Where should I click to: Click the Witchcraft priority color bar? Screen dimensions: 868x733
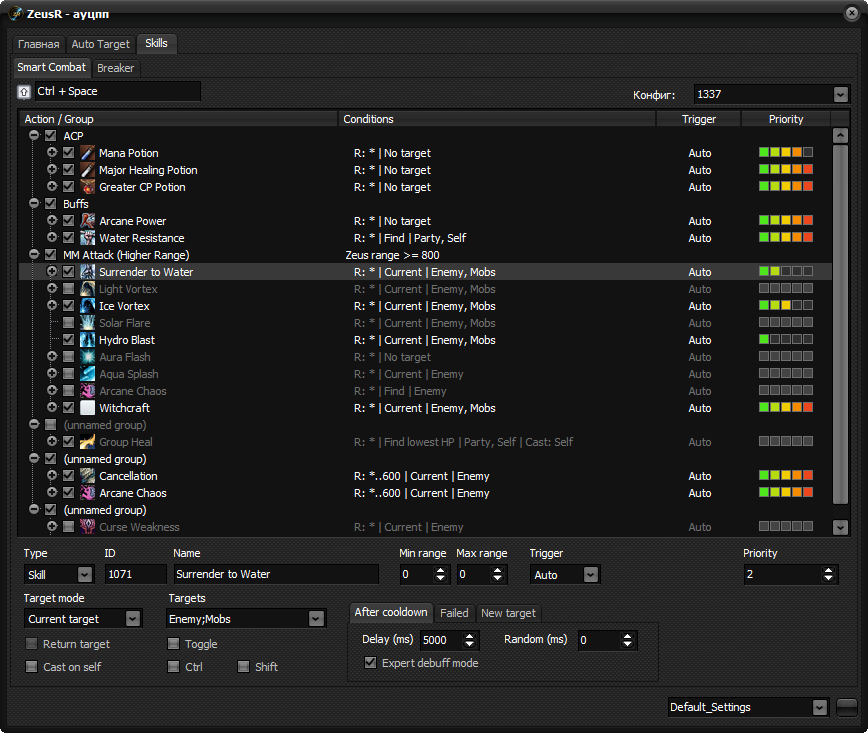tap(786, 407)
